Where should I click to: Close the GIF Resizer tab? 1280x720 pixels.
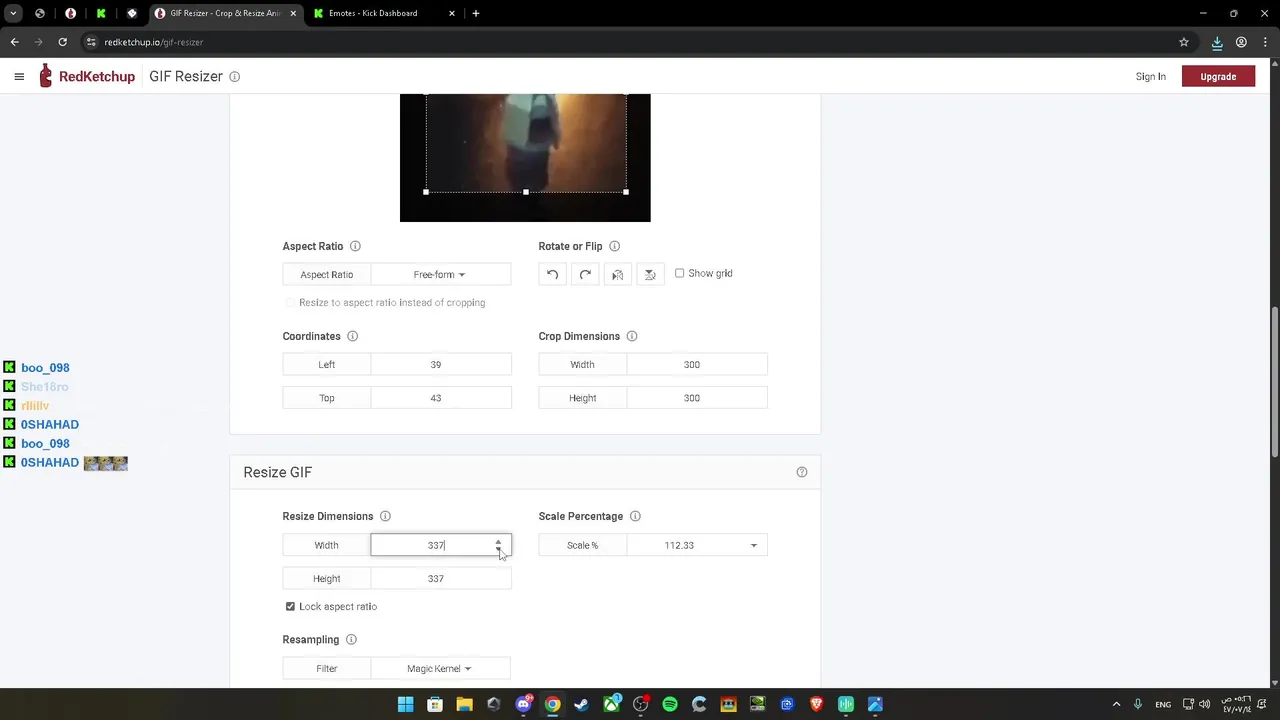pyautogui.click(x=294, y=13)
